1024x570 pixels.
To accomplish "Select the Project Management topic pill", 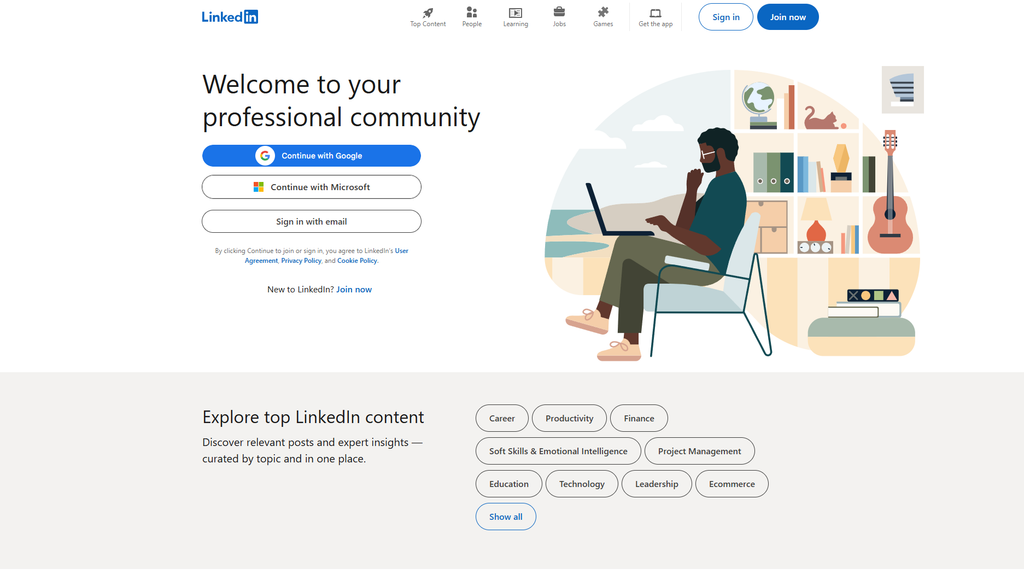I will (699, 451).
